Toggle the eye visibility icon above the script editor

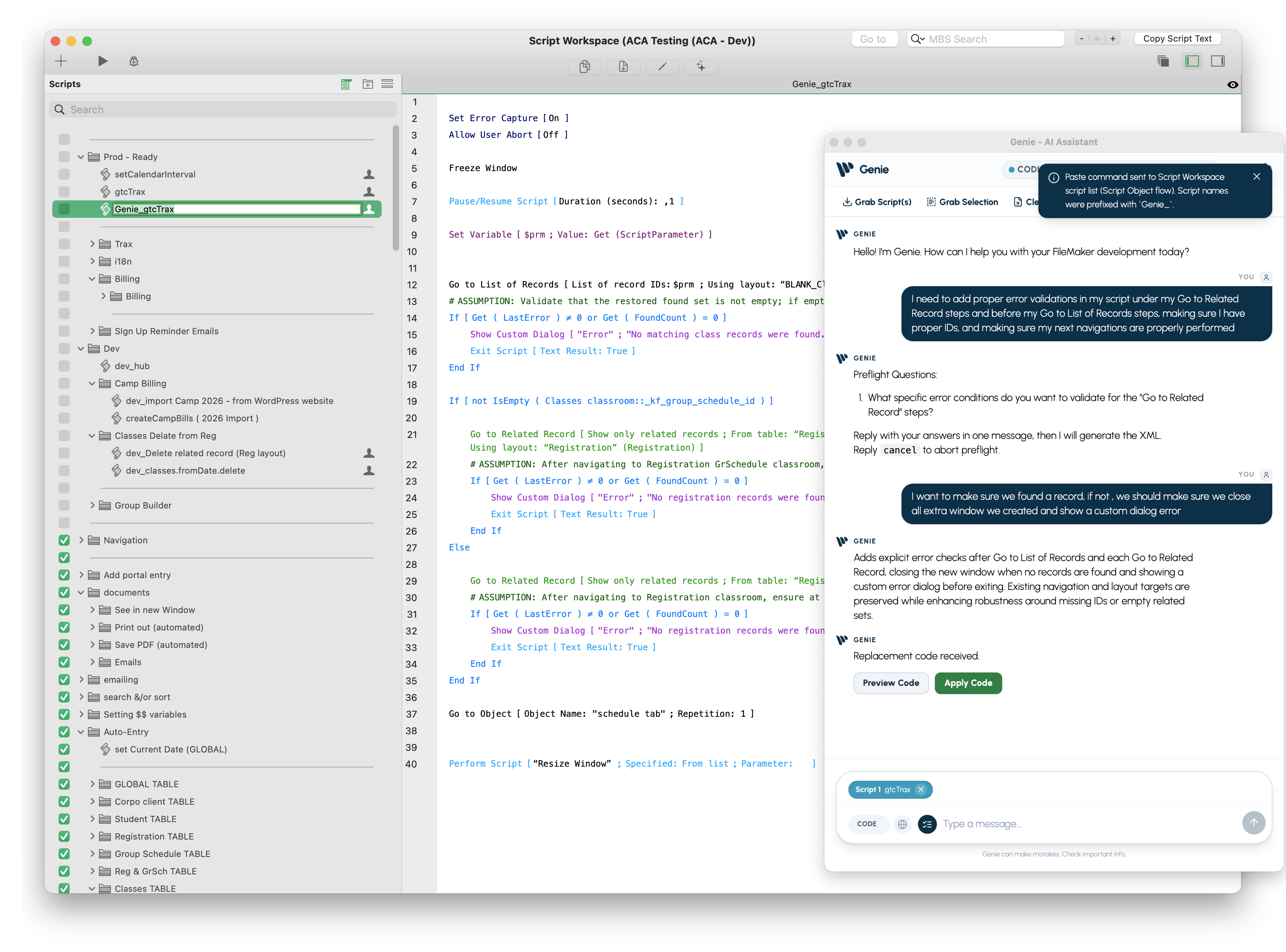(1233, 84)
